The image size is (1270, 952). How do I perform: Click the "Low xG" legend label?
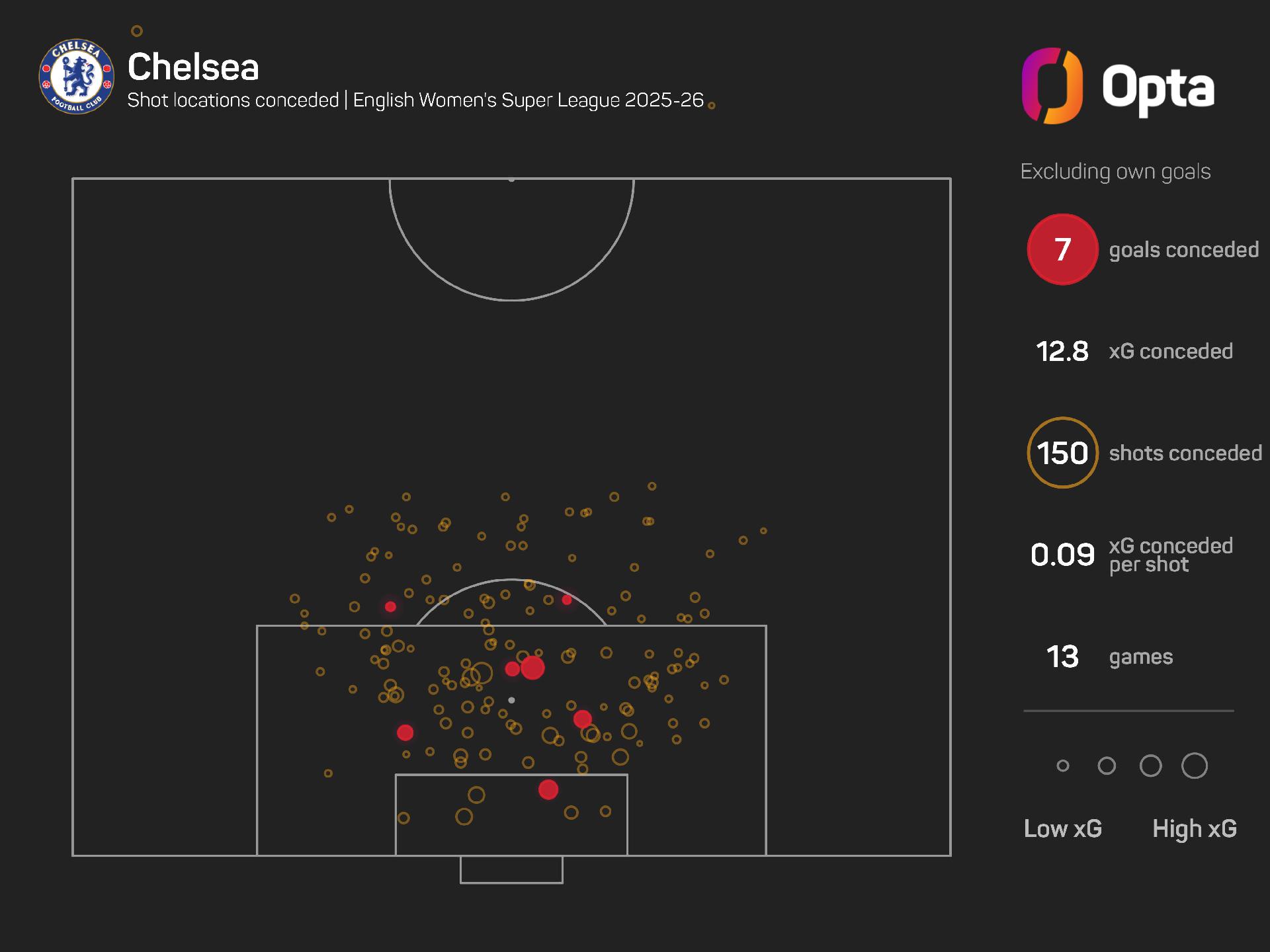click(x=1063, y=829)
